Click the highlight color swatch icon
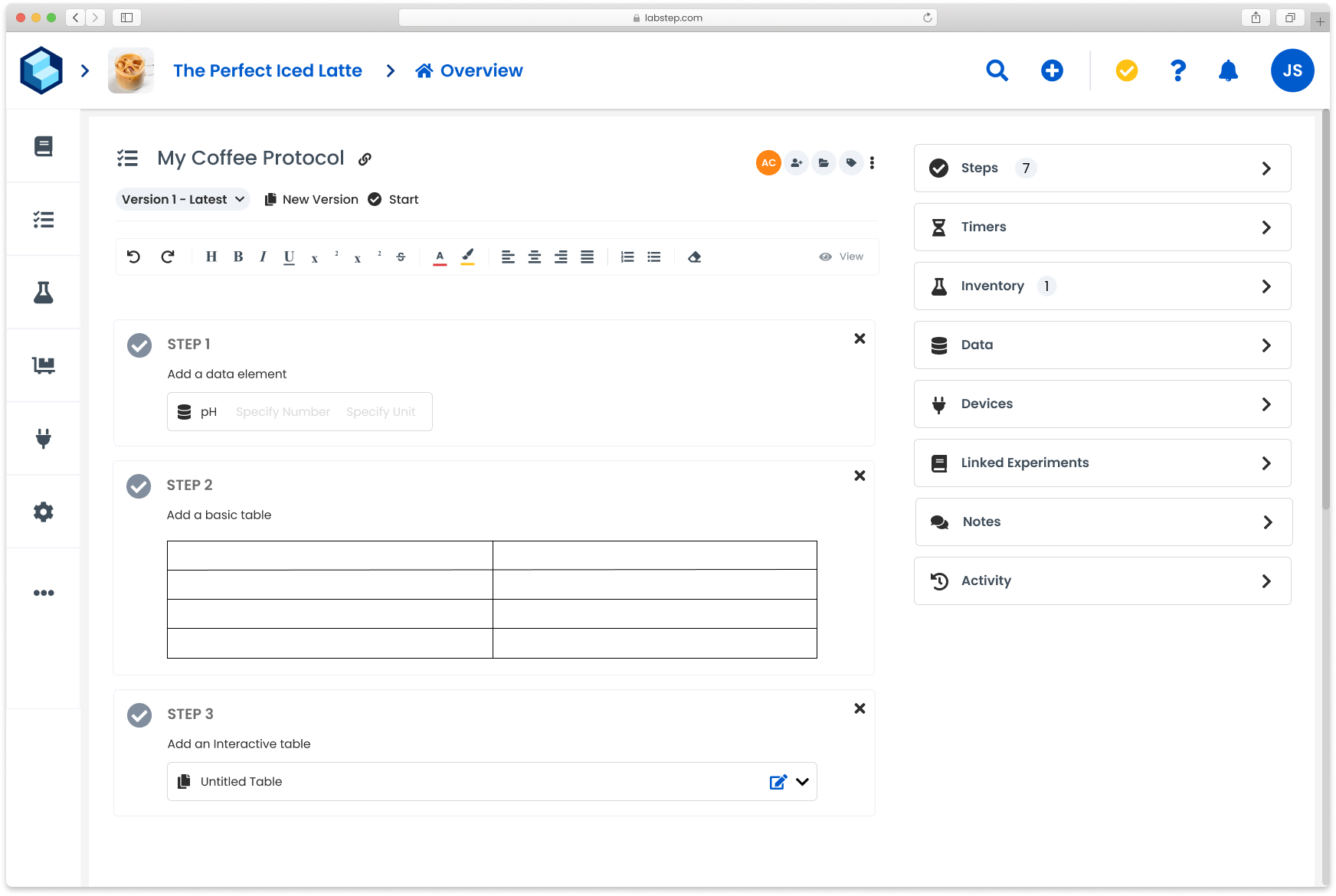This screenshot has width=1336, height=896. coord(467,257)
